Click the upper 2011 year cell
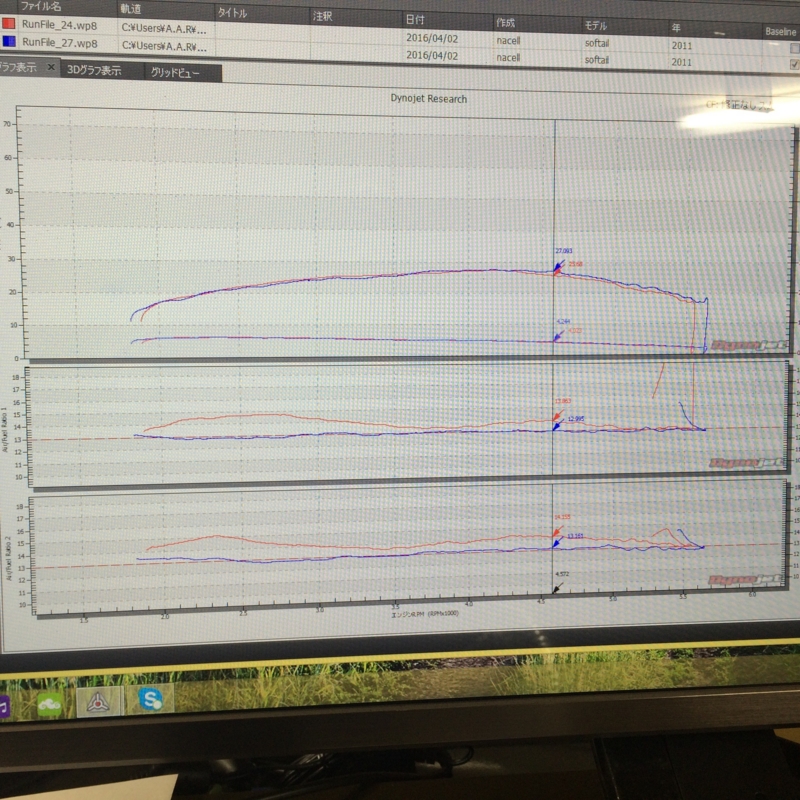Screen dimensions: 800x800 tap(681, 46)
